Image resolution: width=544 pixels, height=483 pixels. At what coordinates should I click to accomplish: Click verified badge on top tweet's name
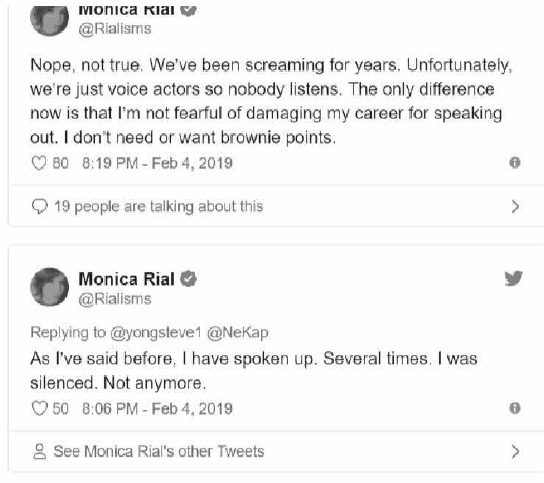pos(188,10)
